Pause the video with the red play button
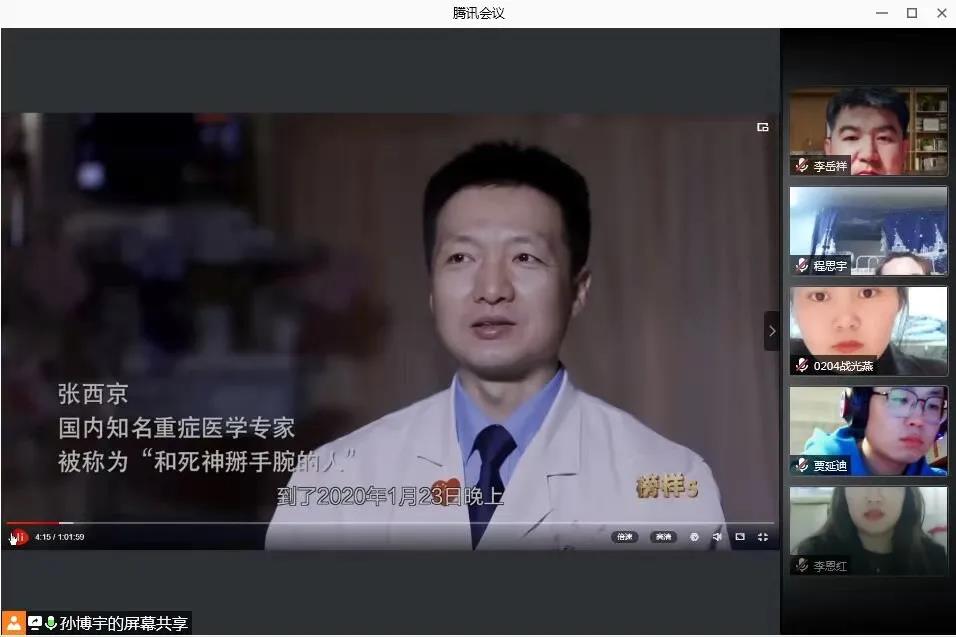 [x=18, y=537]
